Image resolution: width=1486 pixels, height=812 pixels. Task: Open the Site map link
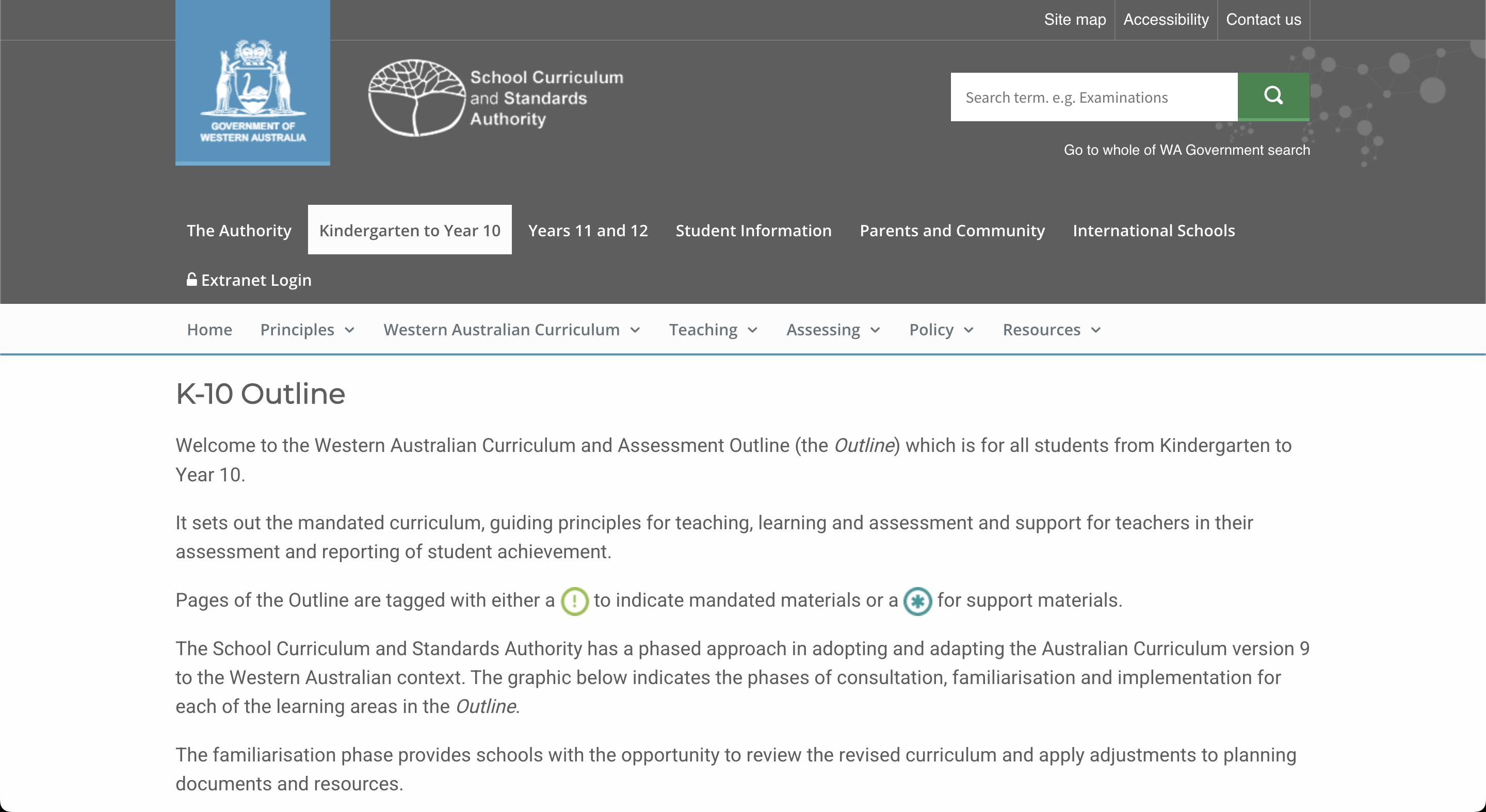coord(1075,20)
